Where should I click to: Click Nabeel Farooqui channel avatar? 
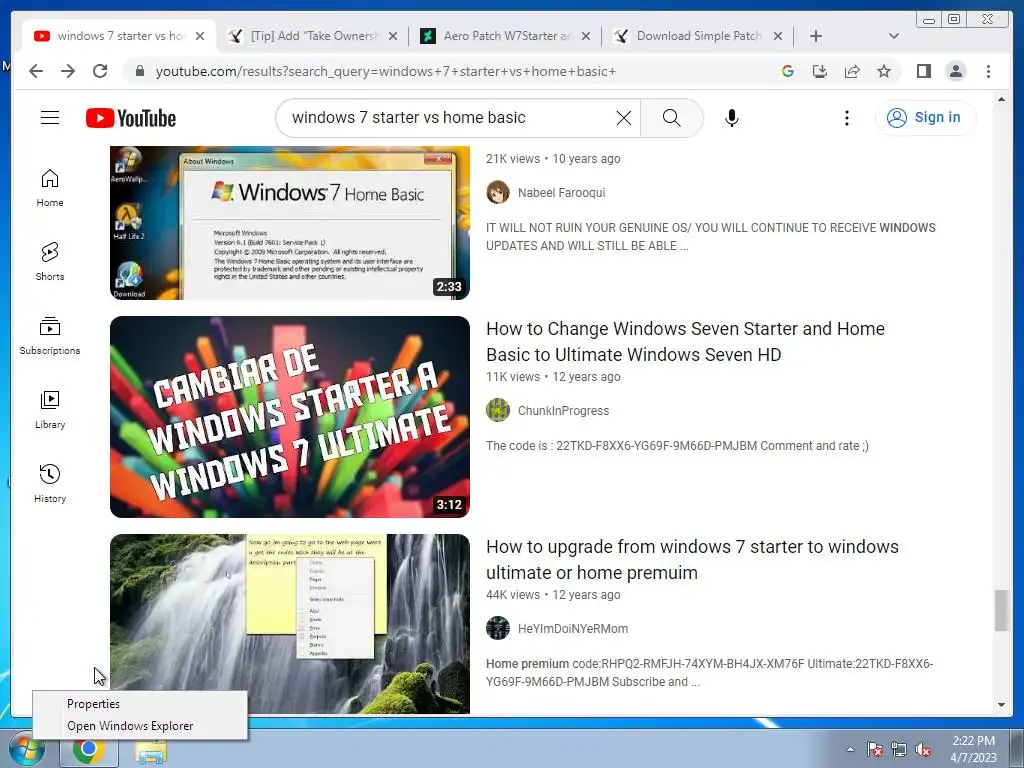click(x=498, y=193)
